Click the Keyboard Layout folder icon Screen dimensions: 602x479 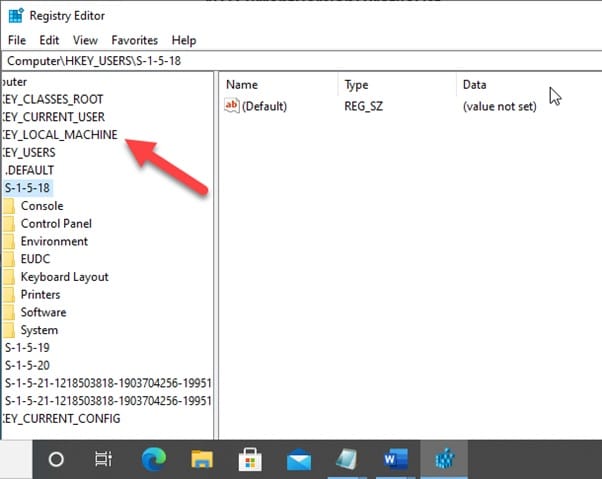(9, 277)
